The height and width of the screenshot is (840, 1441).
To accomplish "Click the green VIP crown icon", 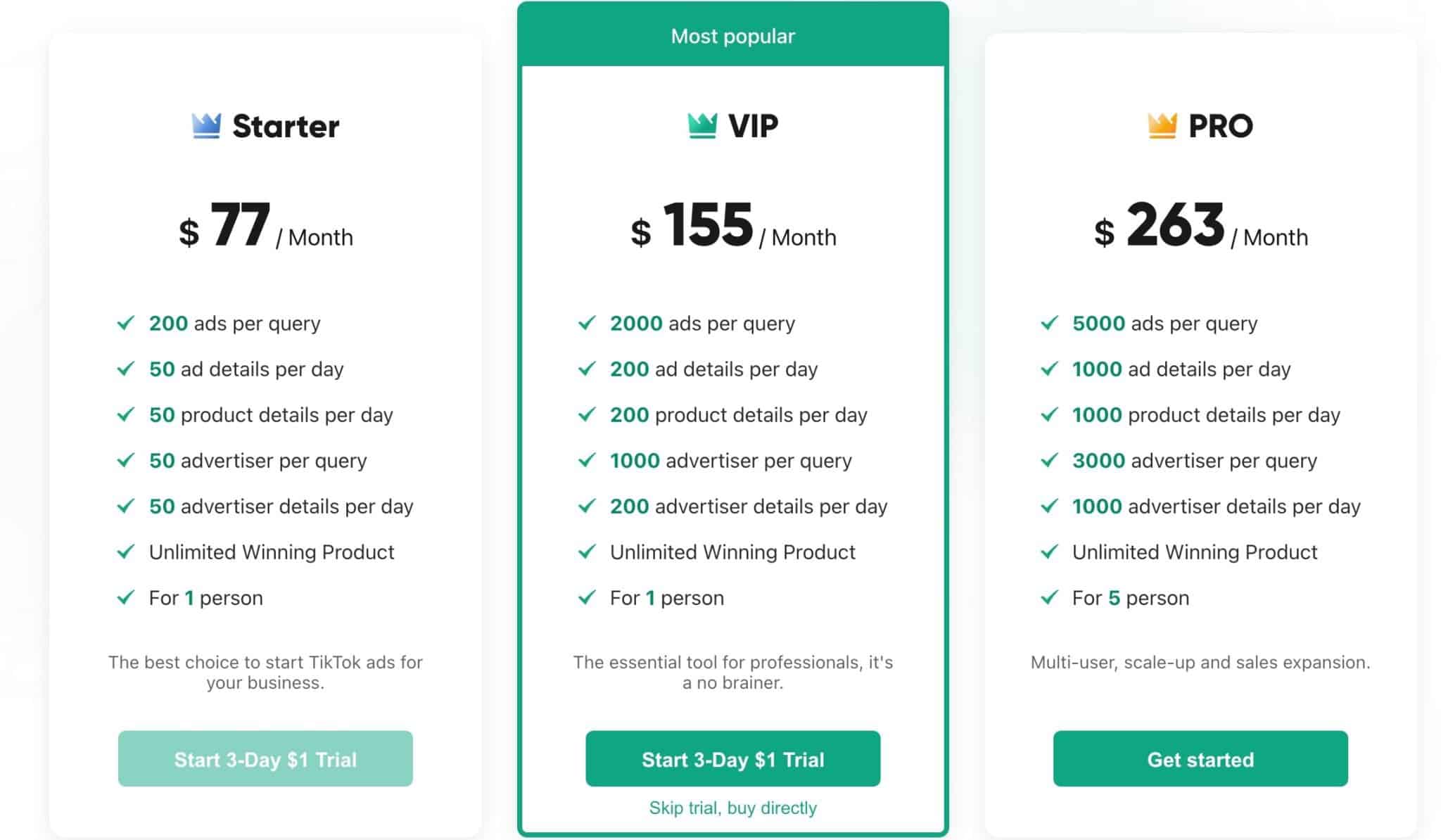I will [x=702, y=126].
